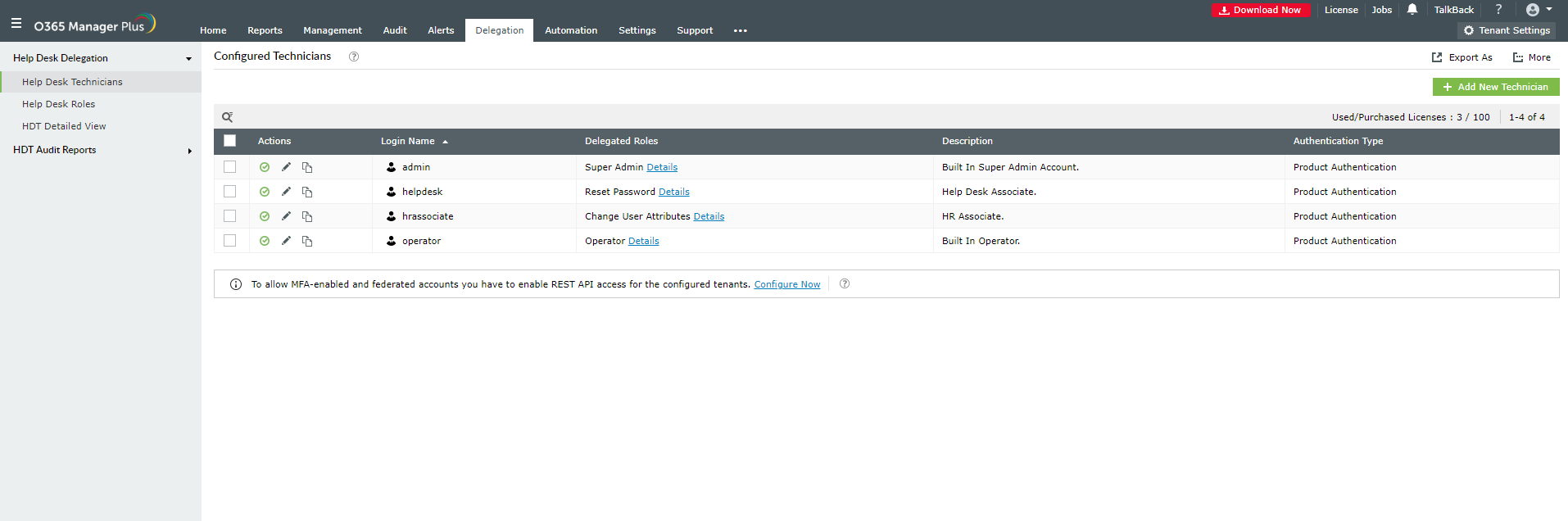Open the table search magnifier icon
Screen dimensions: 1568x521
click(x=228, y=117)
